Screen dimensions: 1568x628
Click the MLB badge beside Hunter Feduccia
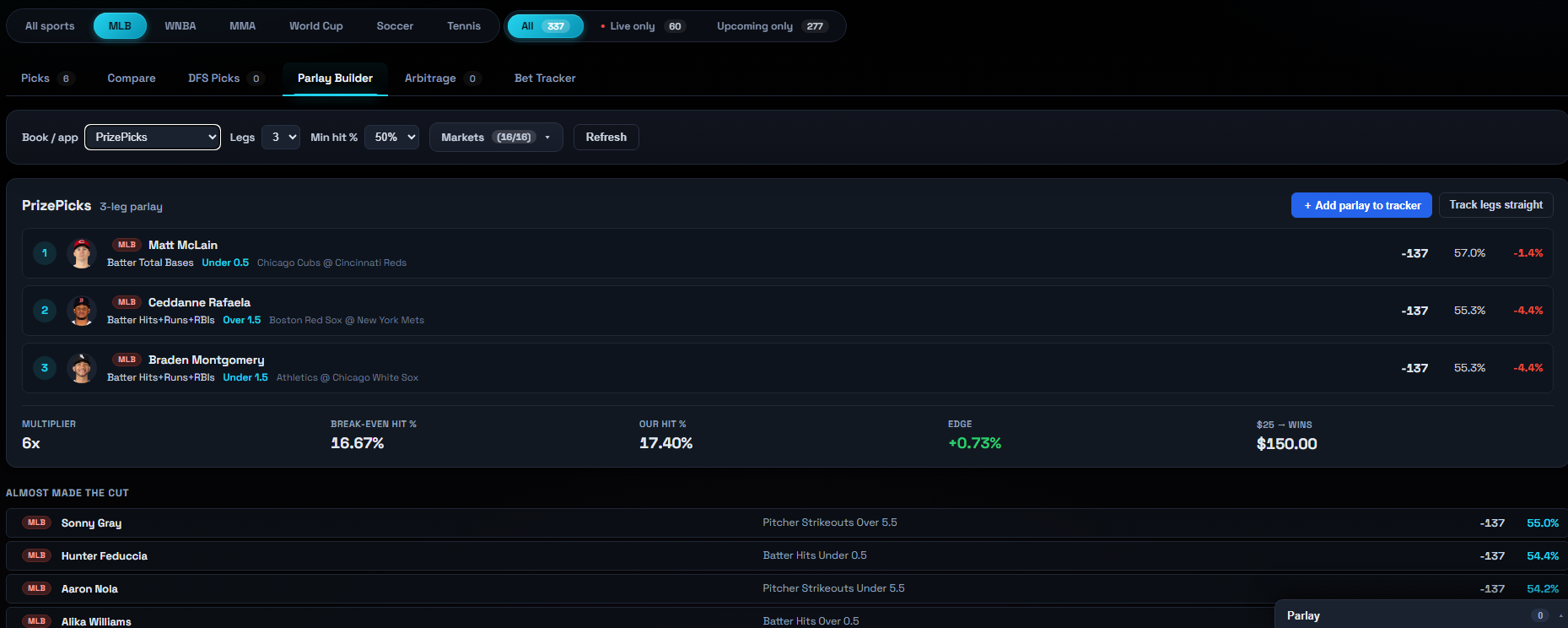[36, 555]
